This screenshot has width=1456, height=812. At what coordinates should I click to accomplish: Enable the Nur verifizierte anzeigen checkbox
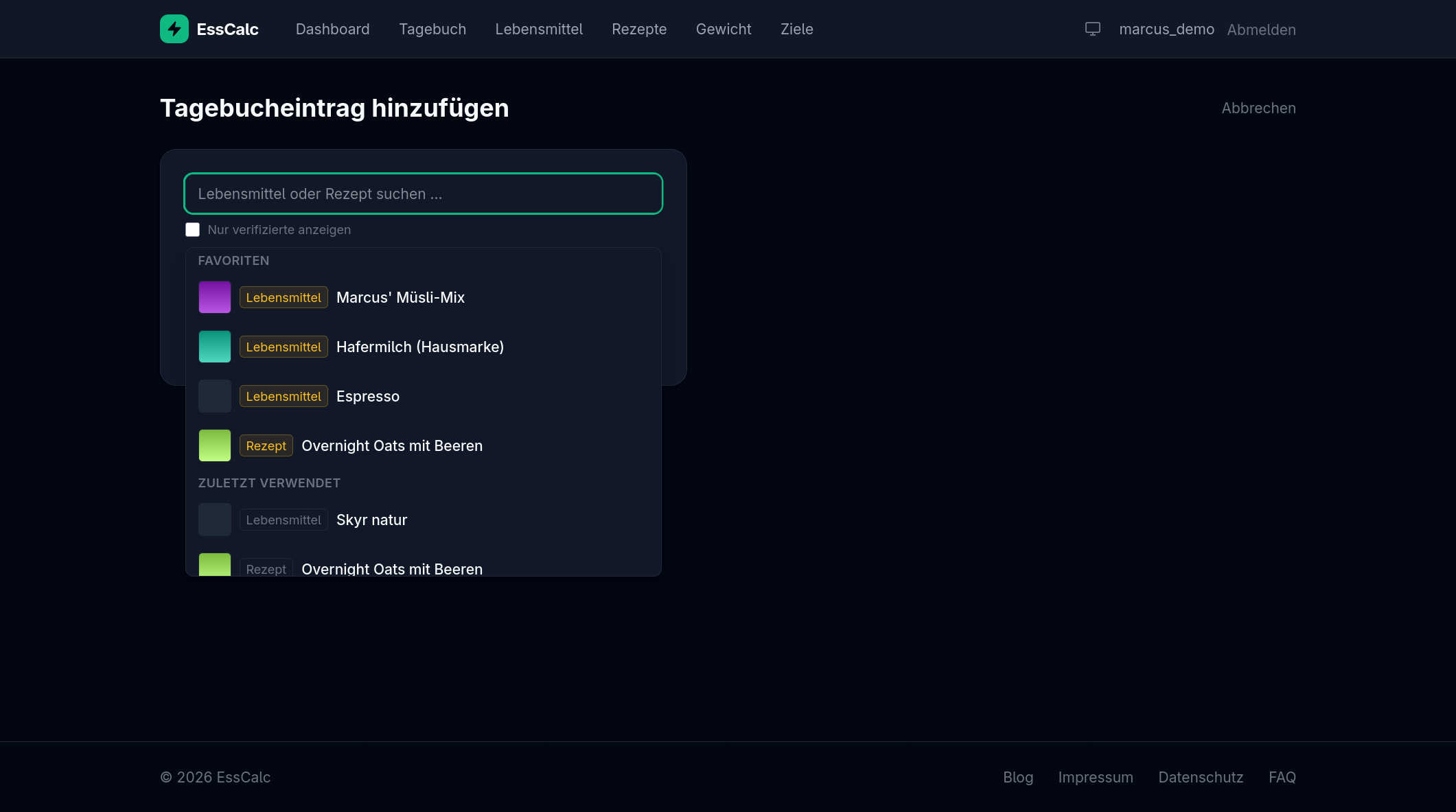coord(192,229)
